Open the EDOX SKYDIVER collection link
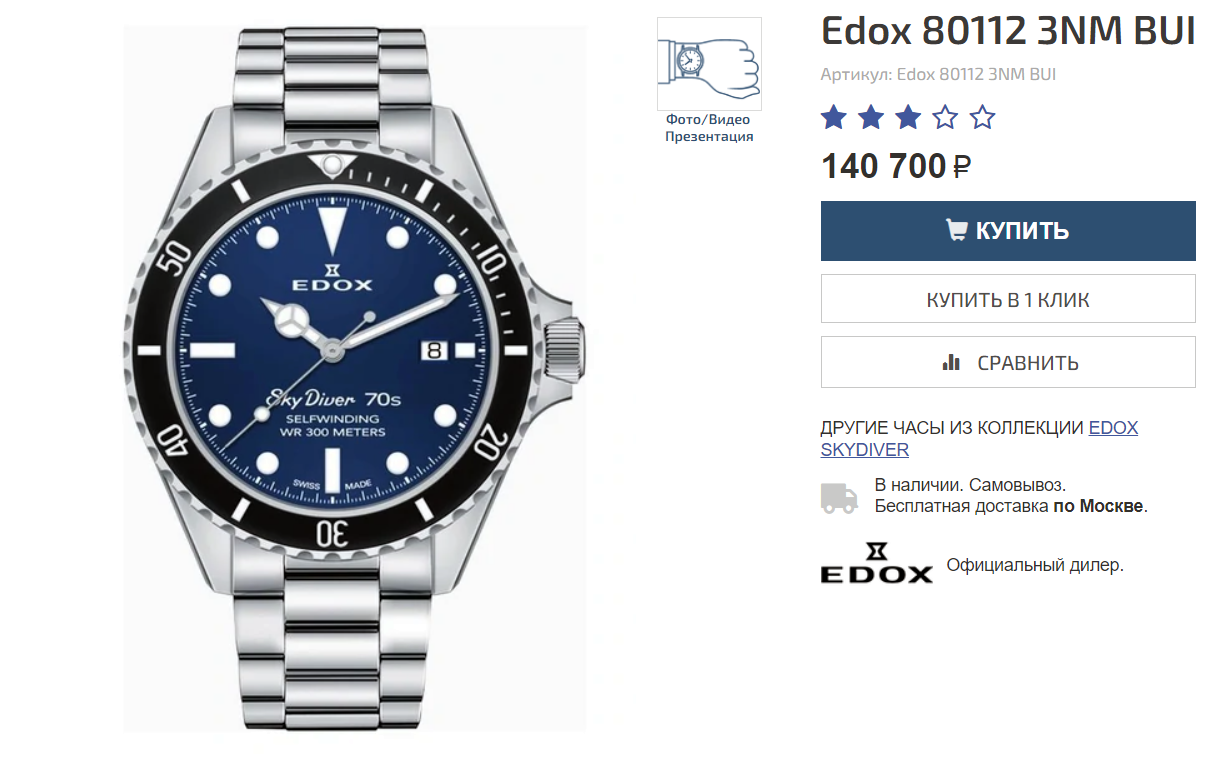This screenshot has width=1229, height=770. point(979,438)
